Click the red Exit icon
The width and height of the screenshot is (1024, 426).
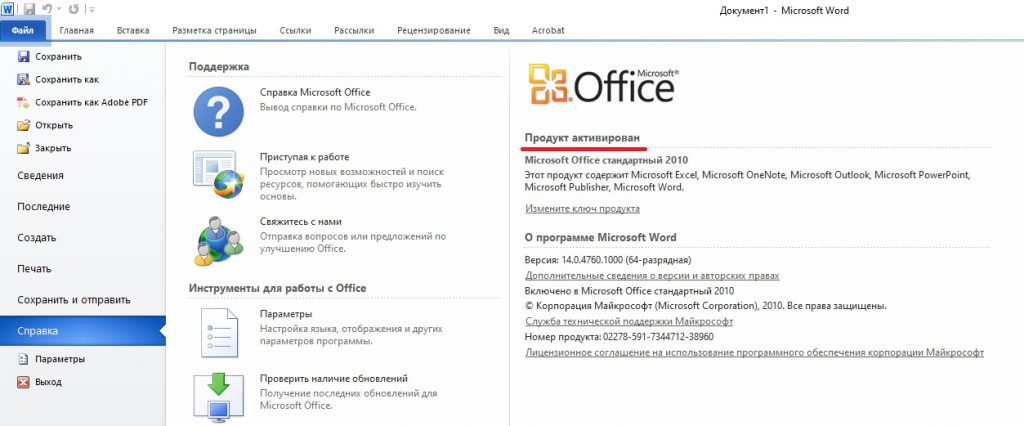pyautogui.click(x=24, y=382)
